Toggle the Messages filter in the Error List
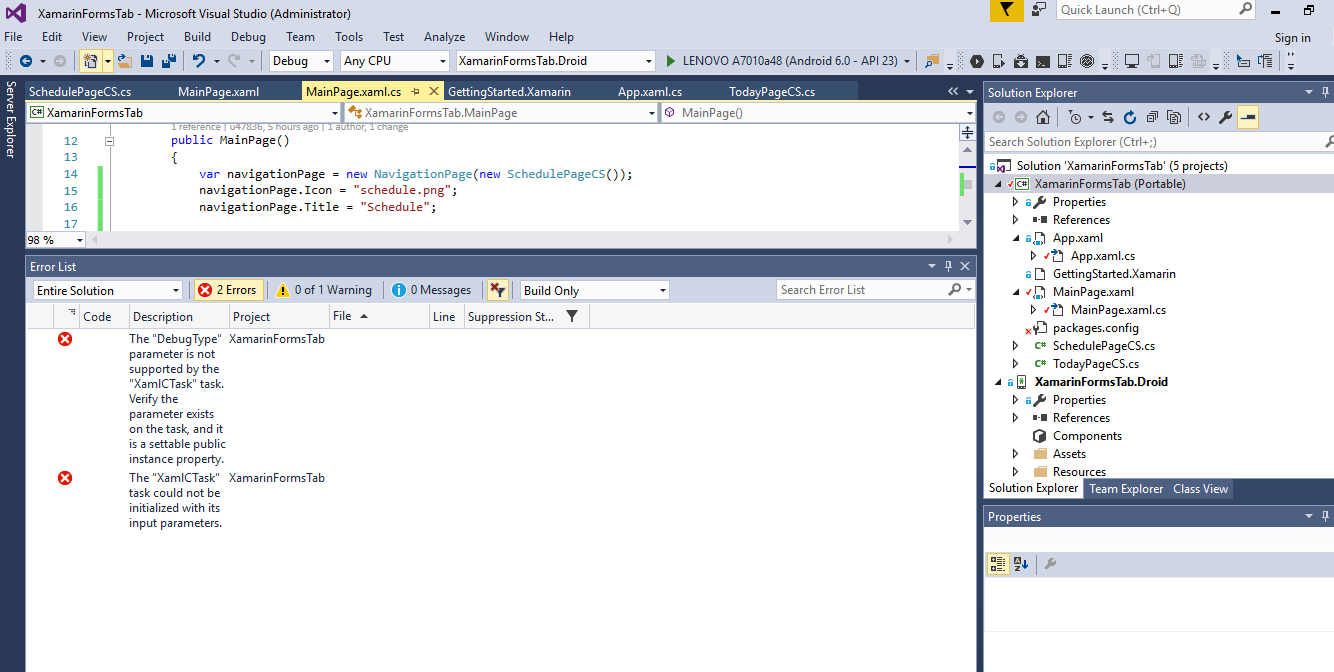Screen dimensions: 1334x672 coord(431,290)
